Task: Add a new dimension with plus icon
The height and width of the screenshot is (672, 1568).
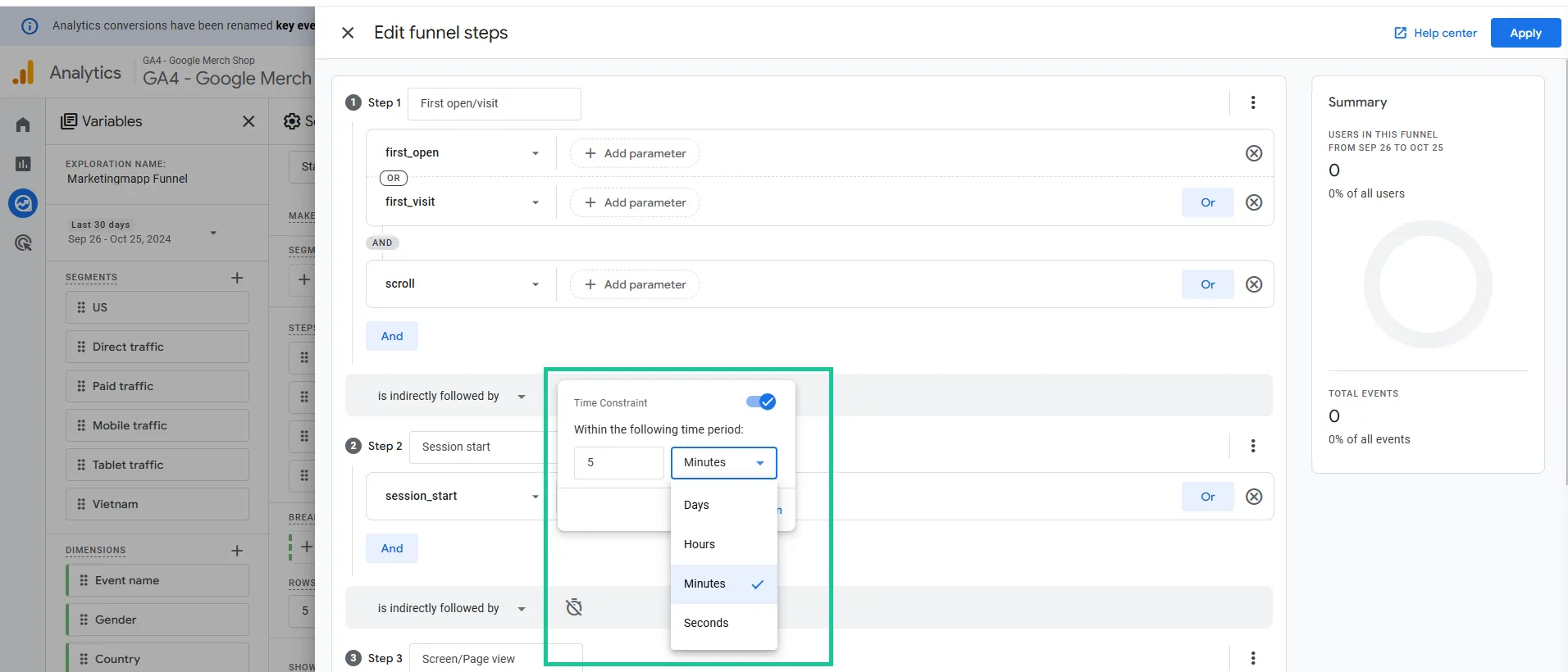Action: tap(237, 551)
